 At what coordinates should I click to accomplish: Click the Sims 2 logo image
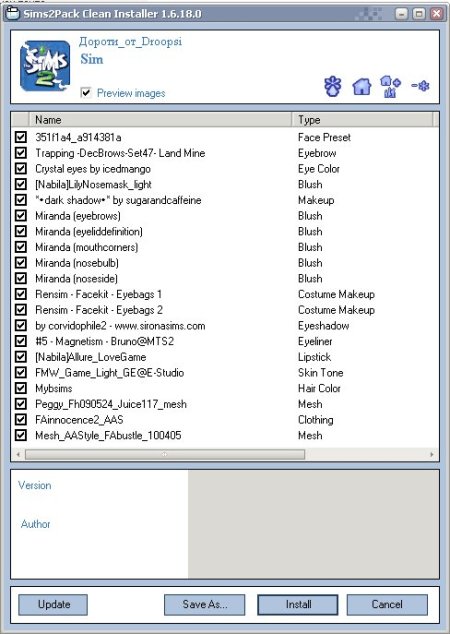(x=45, y=66)
